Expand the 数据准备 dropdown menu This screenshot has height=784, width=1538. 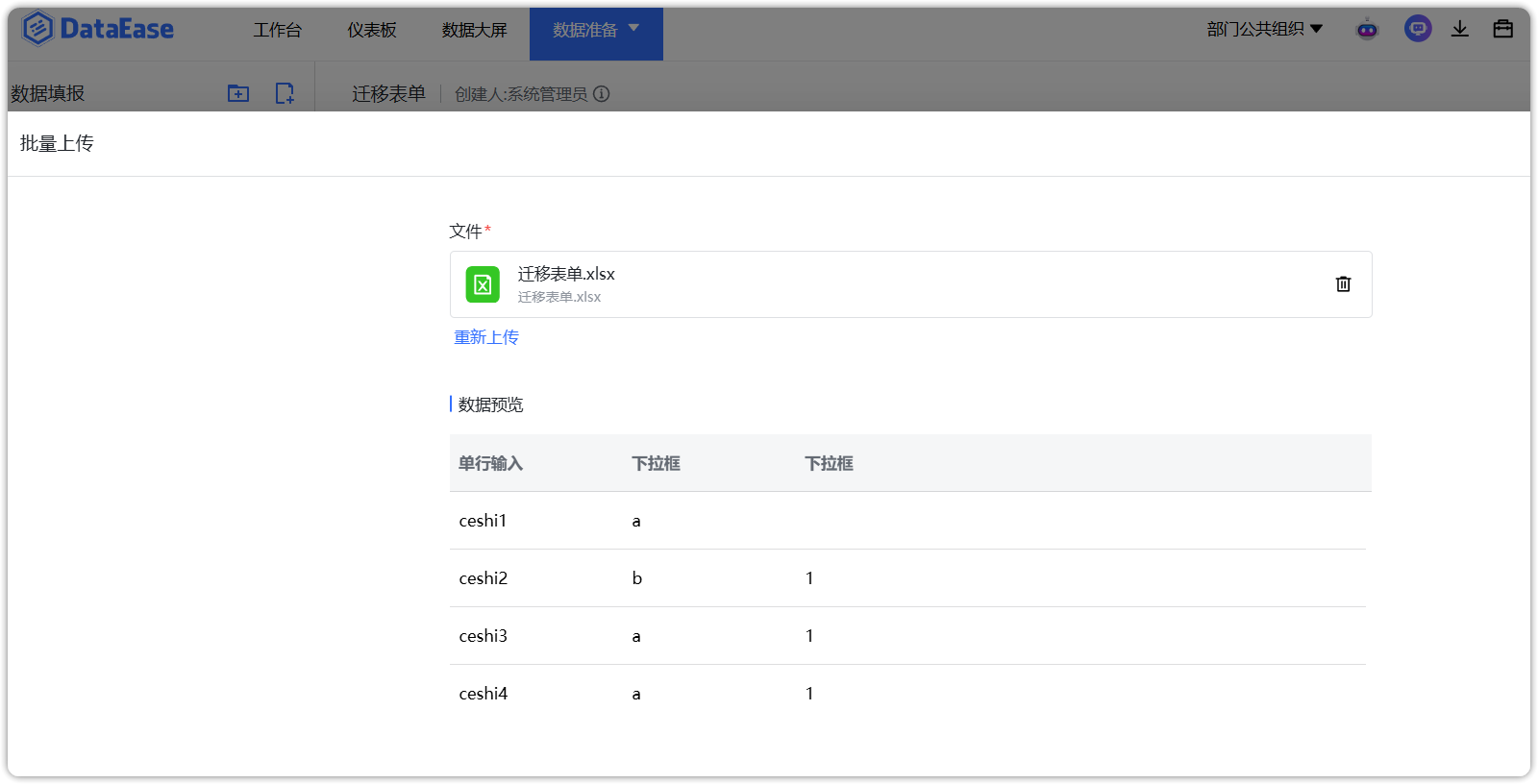[596, 30]
